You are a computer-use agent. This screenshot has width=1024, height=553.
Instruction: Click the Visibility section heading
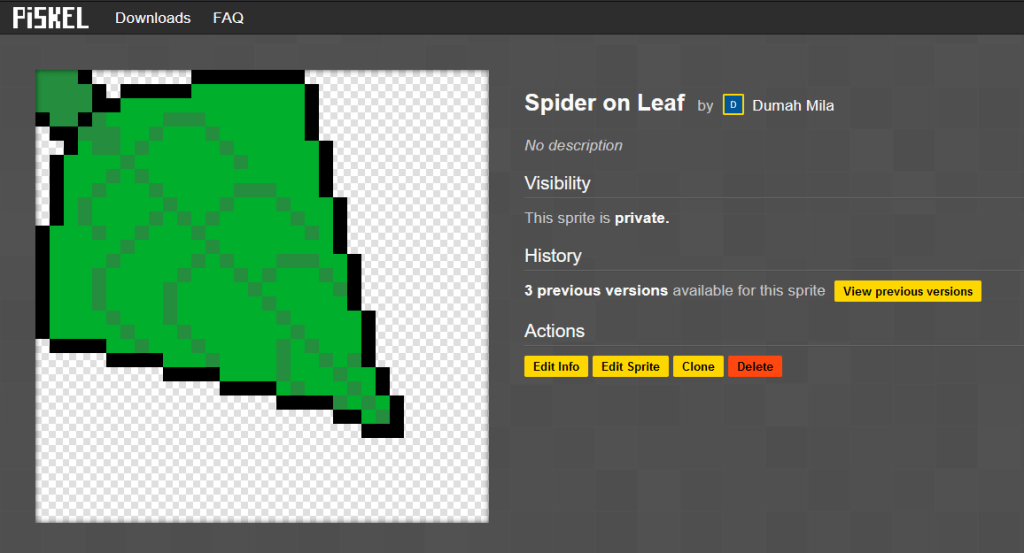point(557,183)
